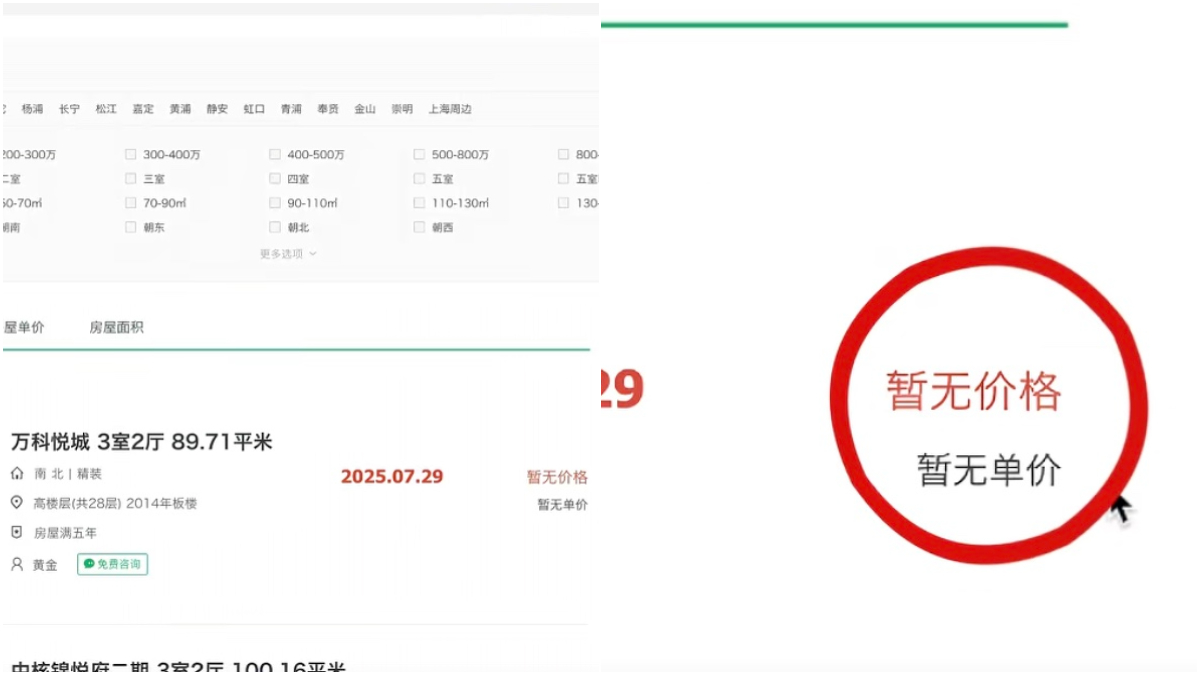Select the 朝东 orientation checkbox

[x=131, y=227]
